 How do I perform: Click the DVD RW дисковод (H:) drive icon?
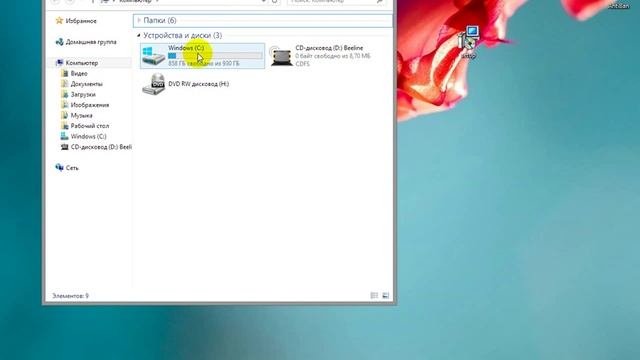pos(153,84)
